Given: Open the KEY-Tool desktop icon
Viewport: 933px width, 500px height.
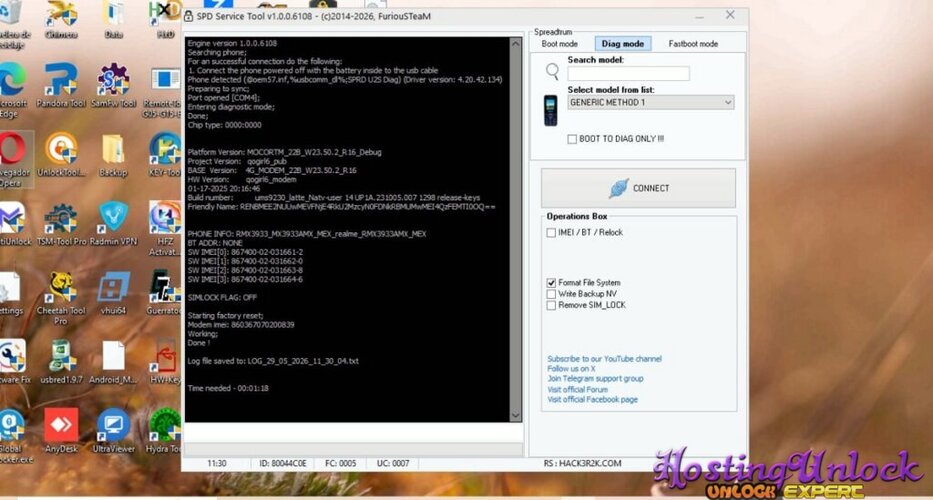Looking at the screenshot, I should [x=165, y=154].
